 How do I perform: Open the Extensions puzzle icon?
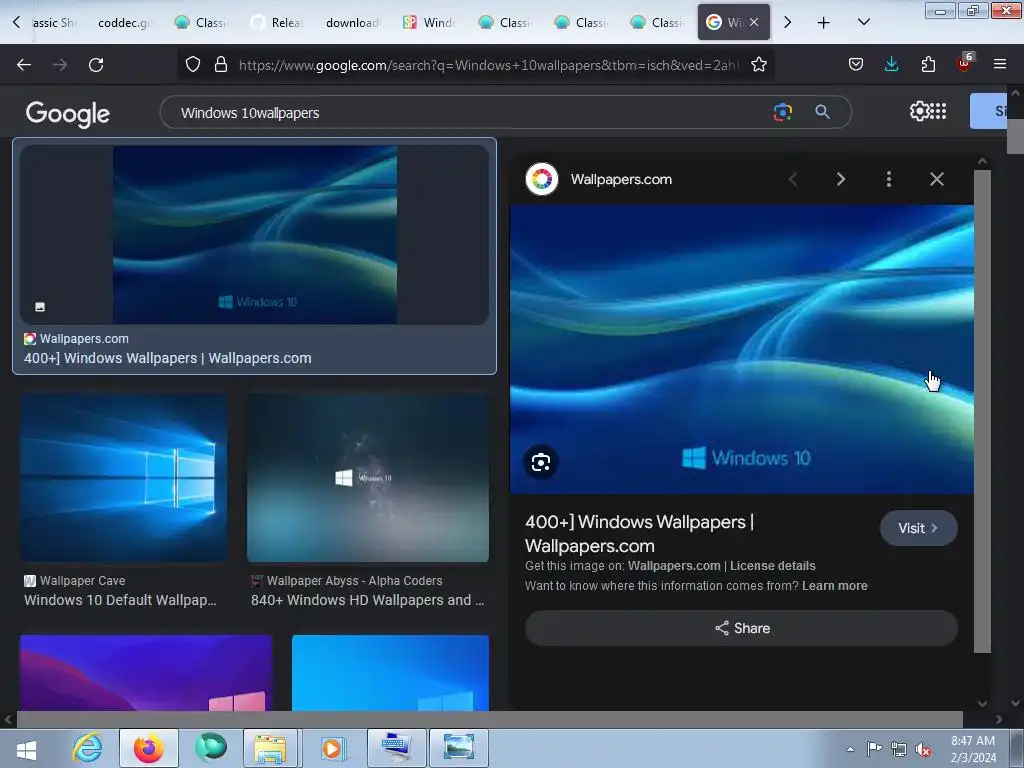[928, 64]
